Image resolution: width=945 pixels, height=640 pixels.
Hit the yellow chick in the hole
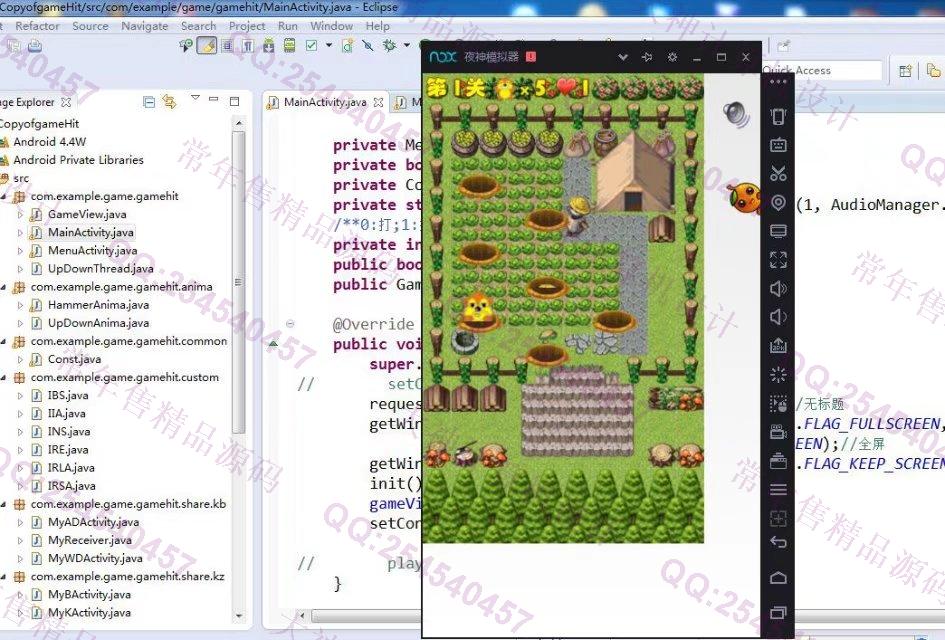[479, 310]
